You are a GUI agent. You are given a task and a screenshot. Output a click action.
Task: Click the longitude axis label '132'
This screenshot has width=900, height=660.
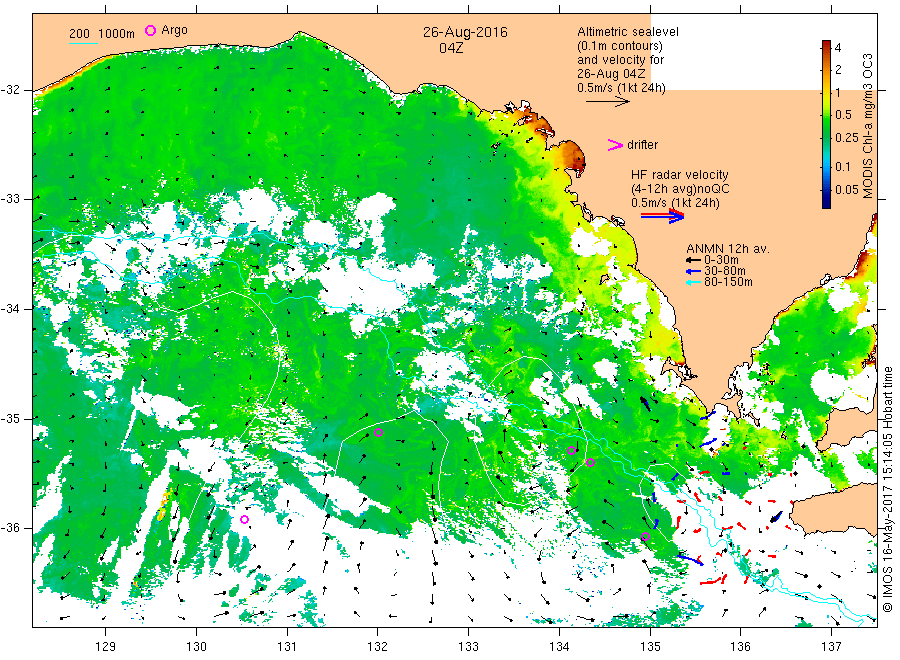(x=378, y=647)
